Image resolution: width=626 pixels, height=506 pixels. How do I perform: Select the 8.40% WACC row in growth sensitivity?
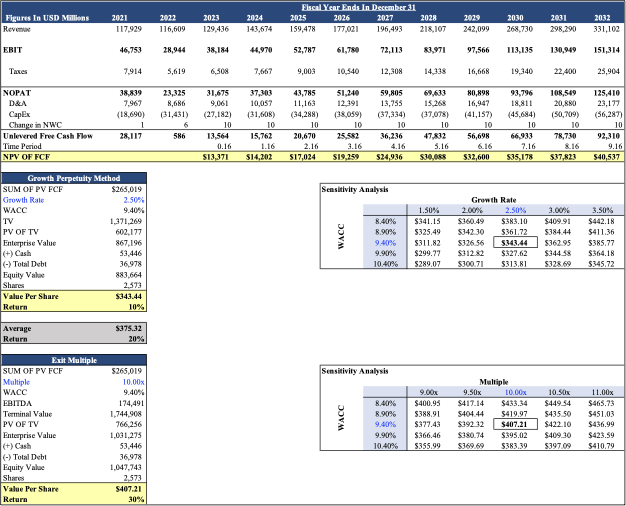[x=385, y=221]
